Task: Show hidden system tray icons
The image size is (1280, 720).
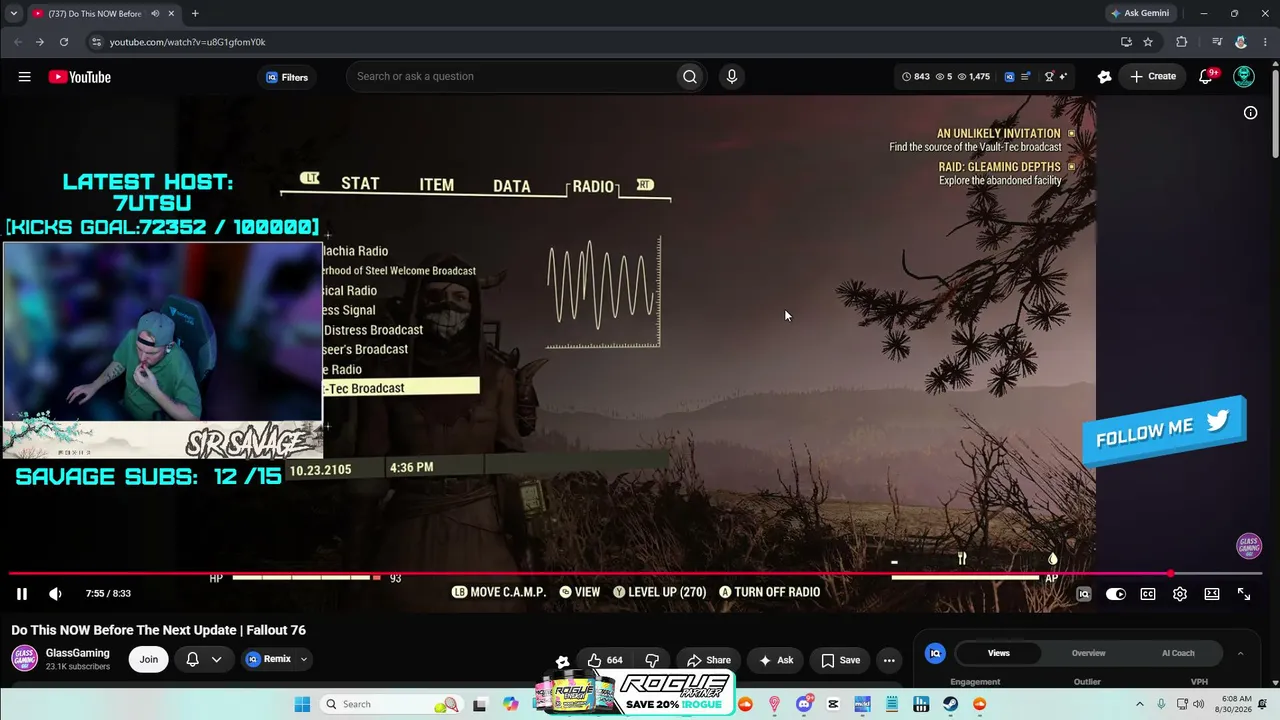Action: click(x=1139, y=704)
